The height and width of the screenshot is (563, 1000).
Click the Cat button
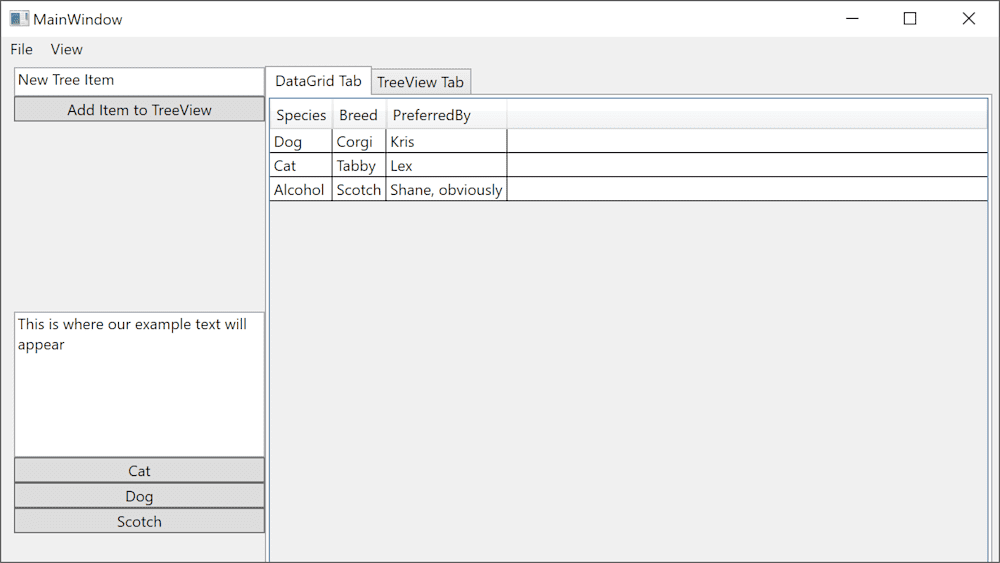pos(139,471)
